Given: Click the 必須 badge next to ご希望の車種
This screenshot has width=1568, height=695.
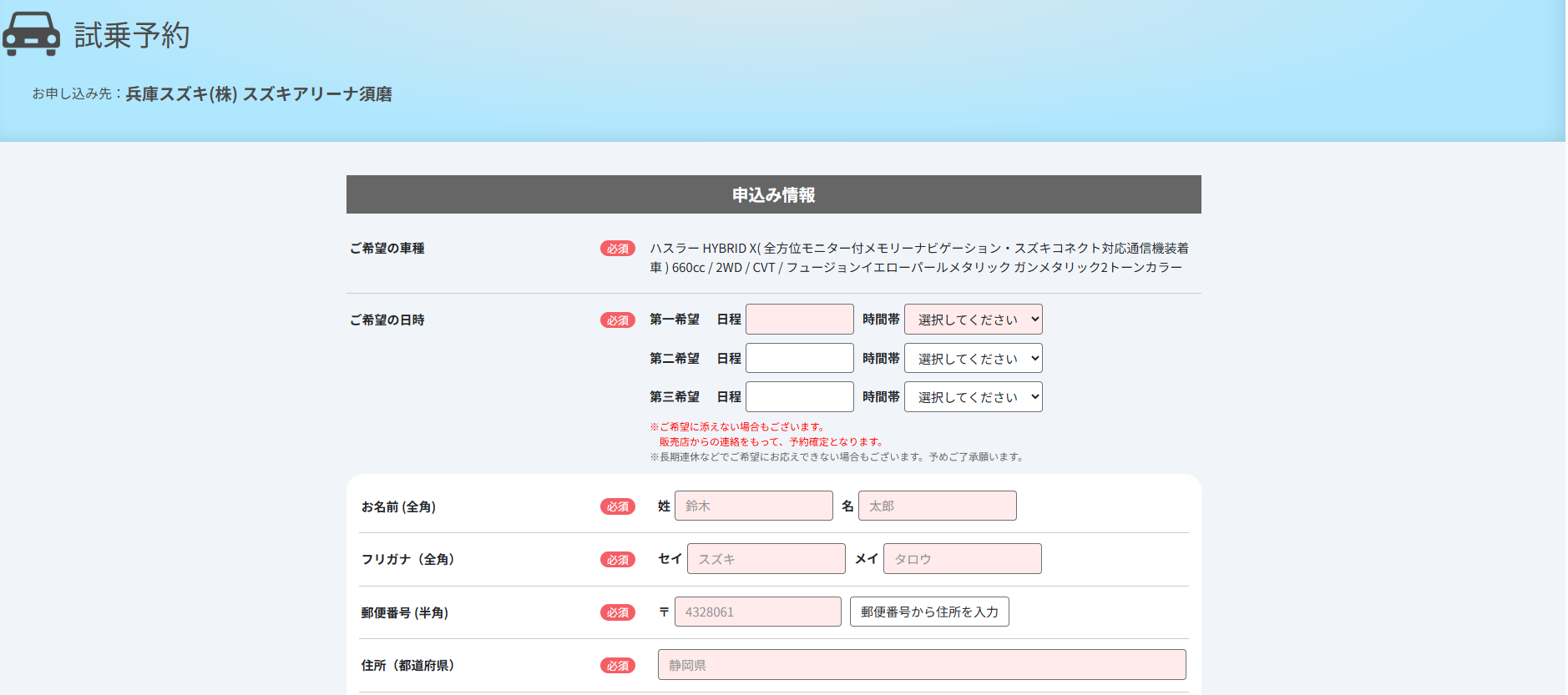Looking at the screenshot, I should point(618,249).
